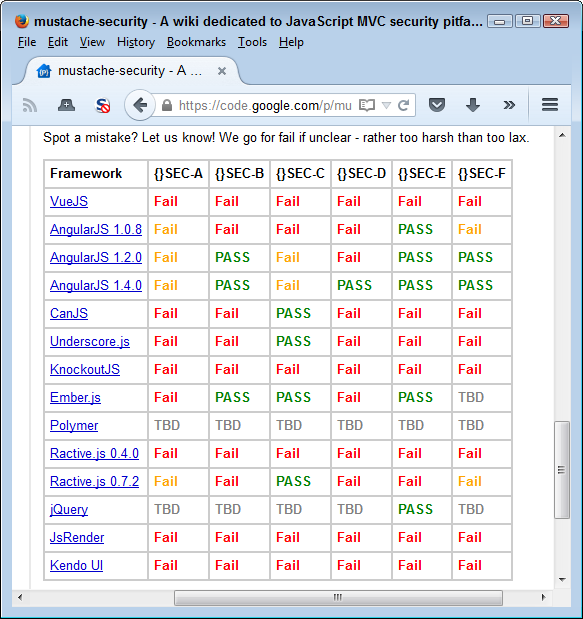Click PASS in jQuery's SEC-E cell
583x619 pixels.
point(415,509)
